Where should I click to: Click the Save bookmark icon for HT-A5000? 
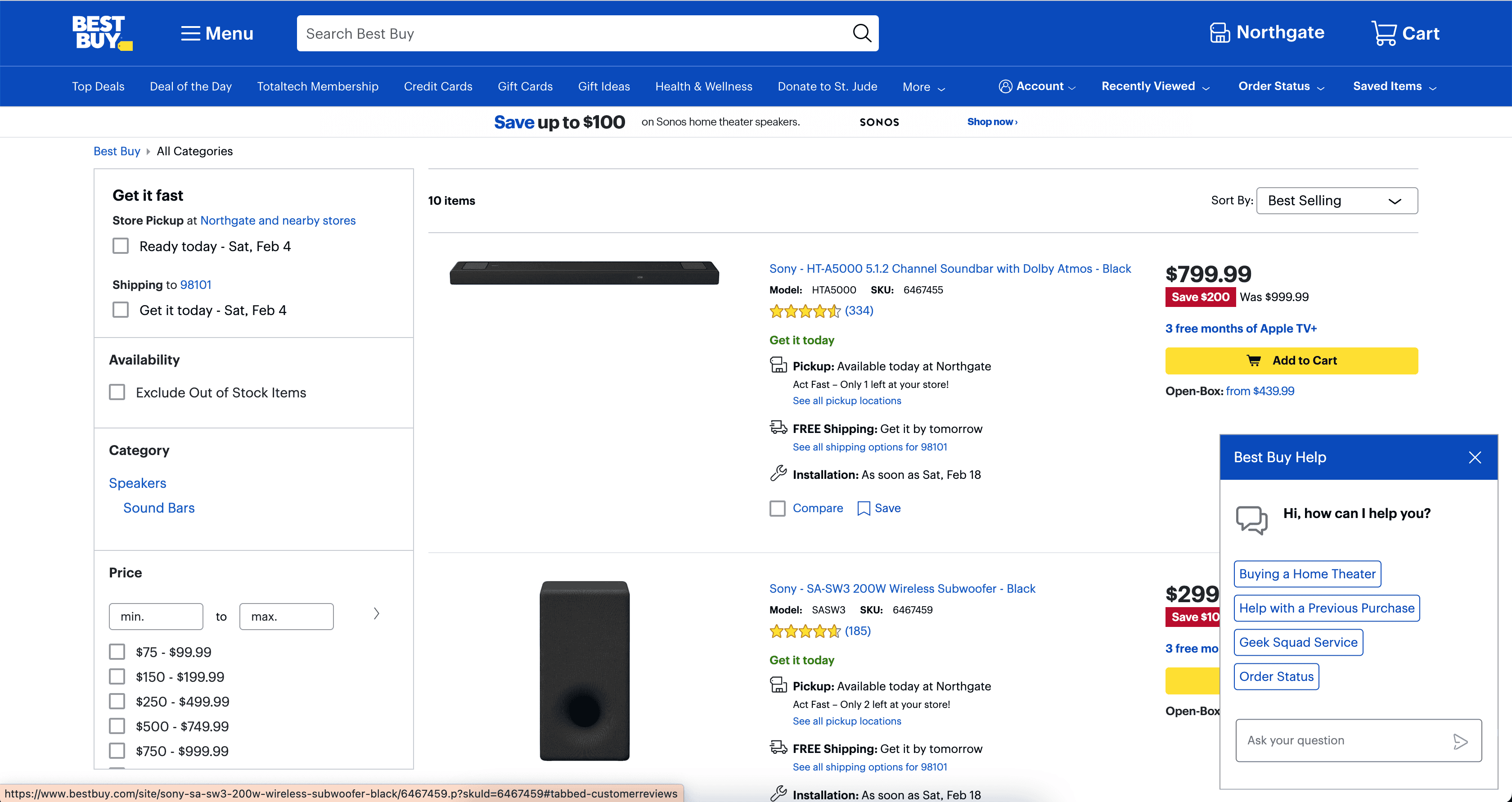864,509
